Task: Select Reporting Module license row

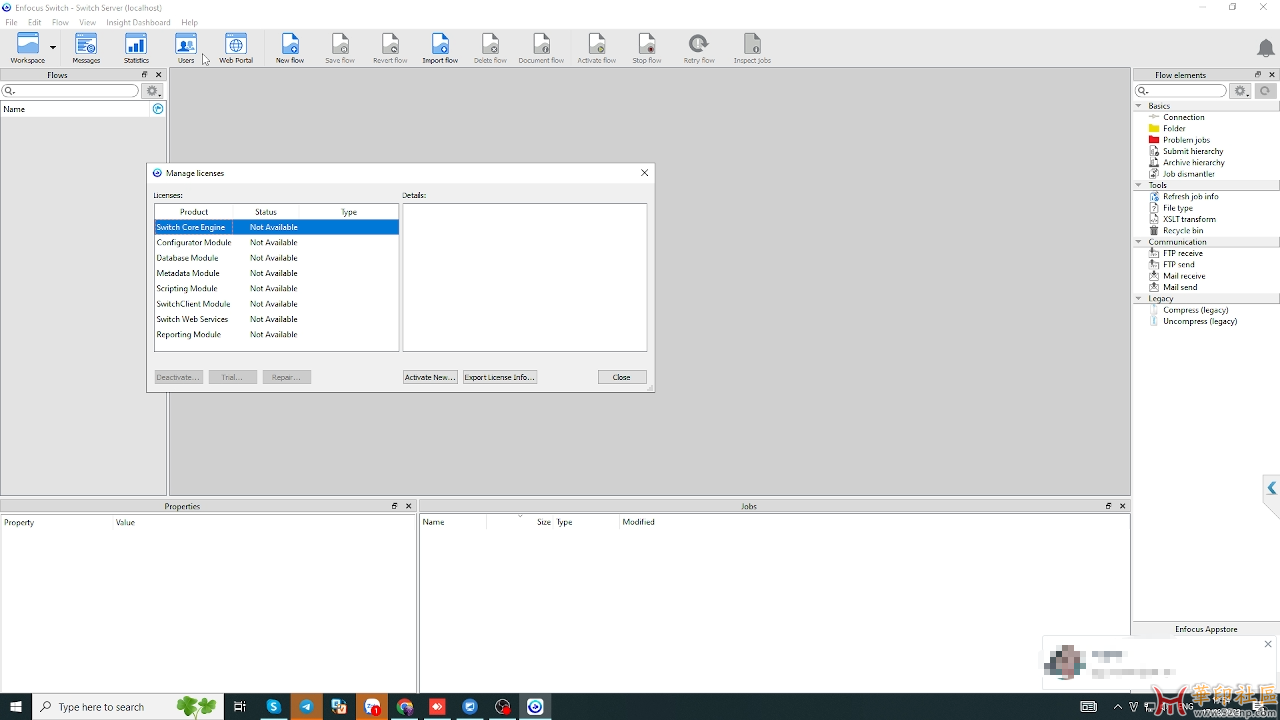Action: [x=276, y=334]
